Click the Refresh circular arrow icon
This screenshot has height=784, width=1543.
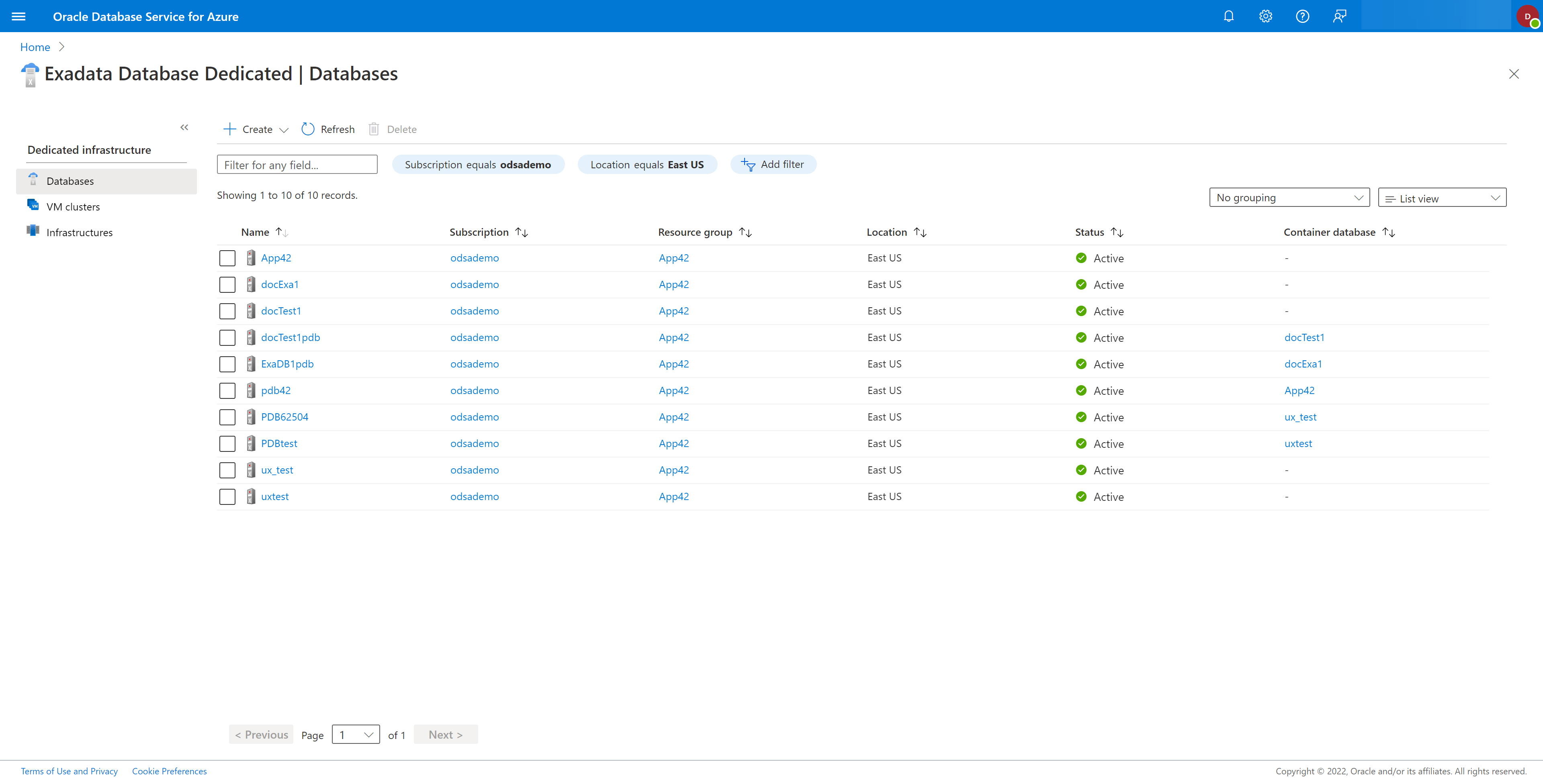click(x=308, y=129)
